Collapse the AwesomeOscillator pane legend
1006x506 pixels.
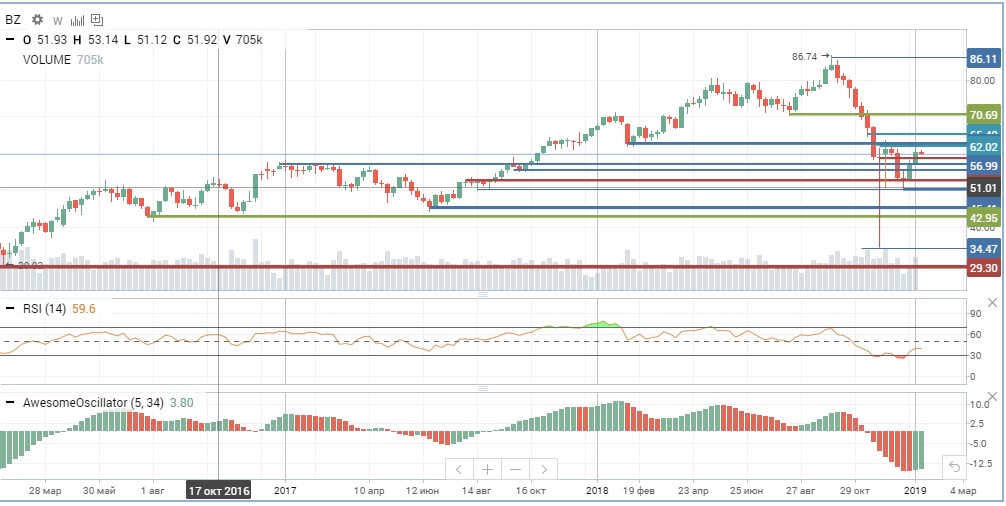[9, 403]
